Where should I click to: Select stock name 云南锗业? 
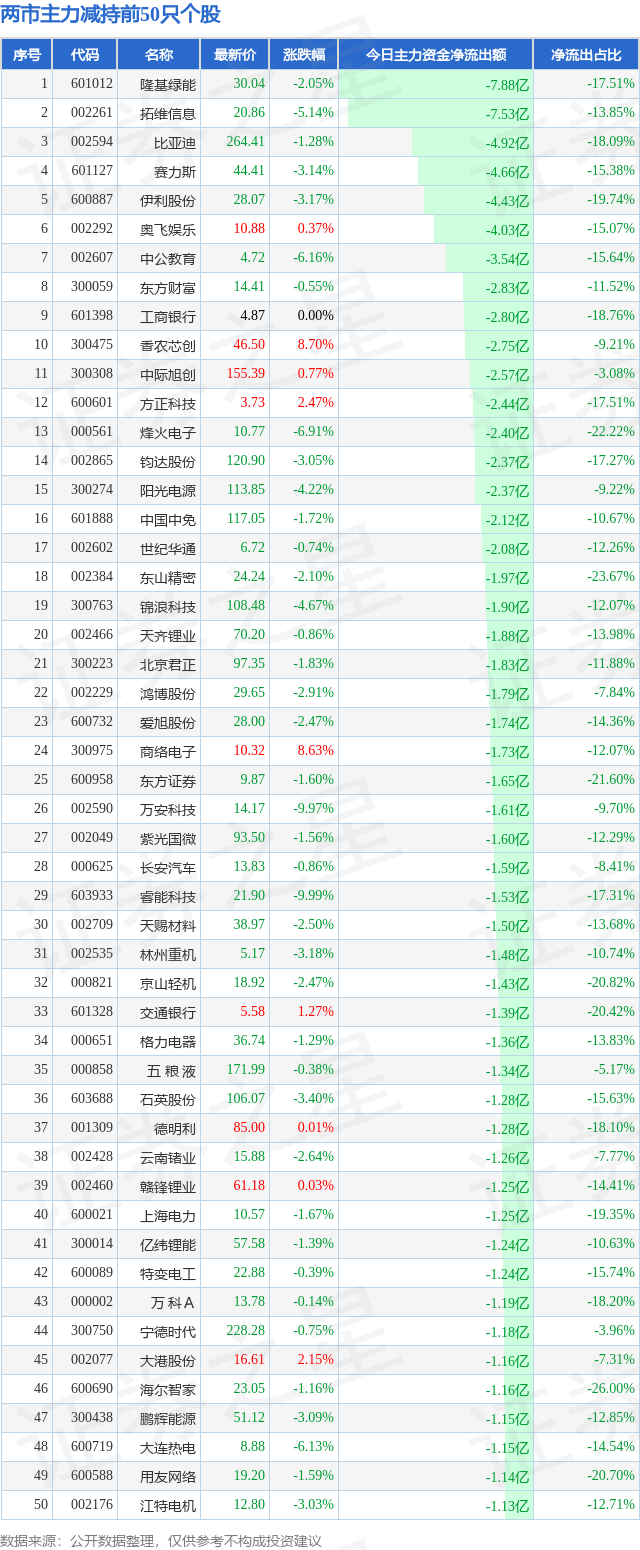pos(168,1158)
